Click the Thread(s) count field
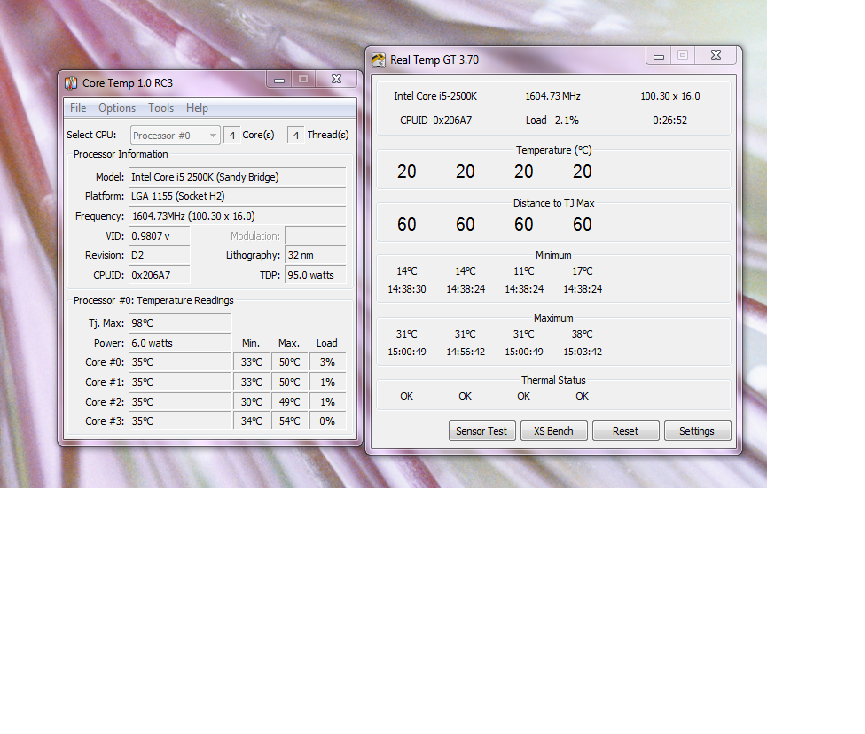 click(296, 135)
